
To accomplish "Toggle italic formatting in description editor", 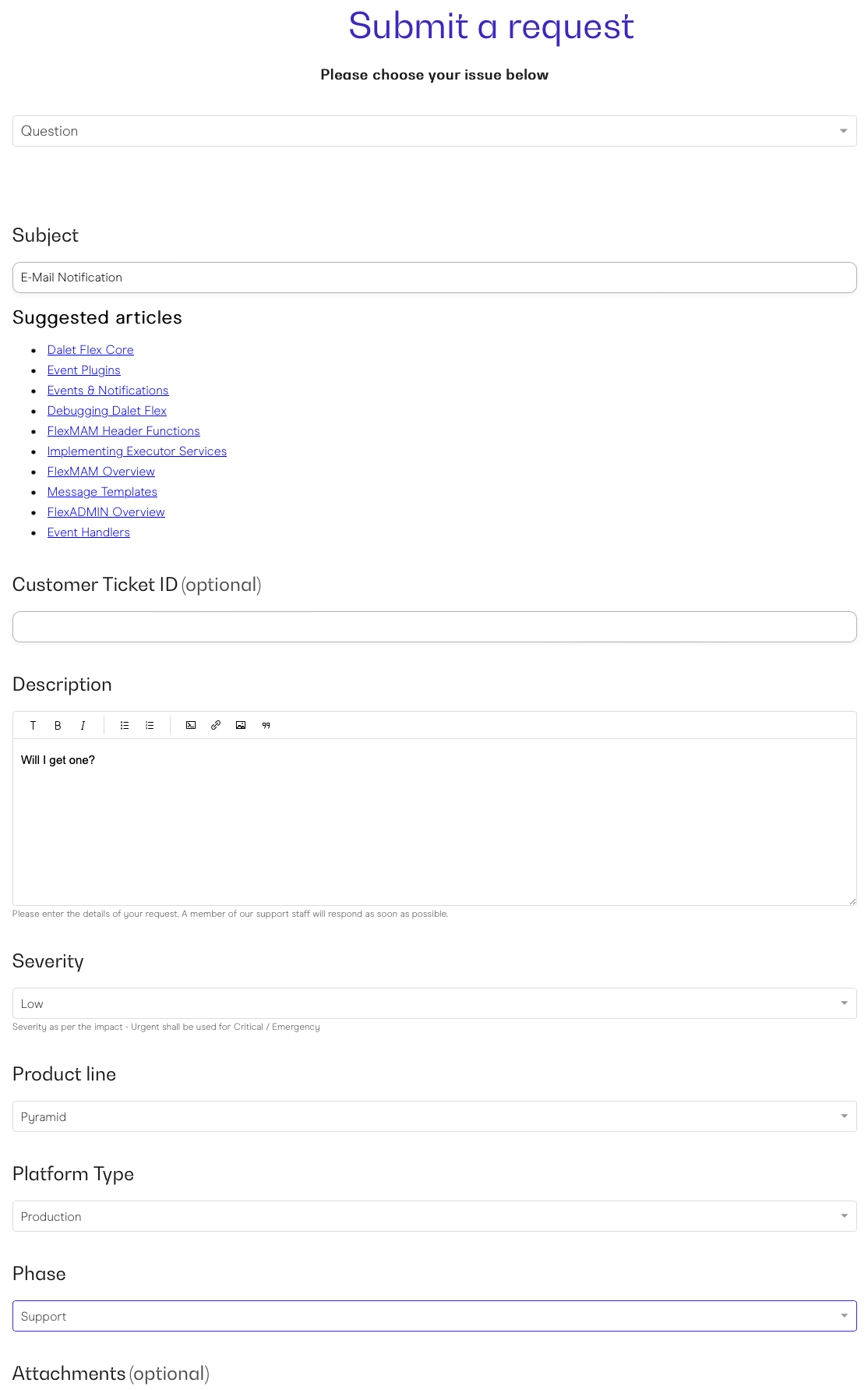I will click(83, 725).
